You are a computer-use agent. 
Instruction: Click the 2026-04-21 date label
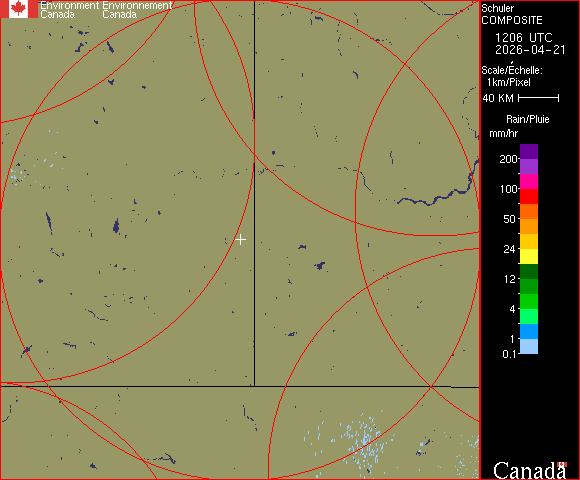point(530,50)
